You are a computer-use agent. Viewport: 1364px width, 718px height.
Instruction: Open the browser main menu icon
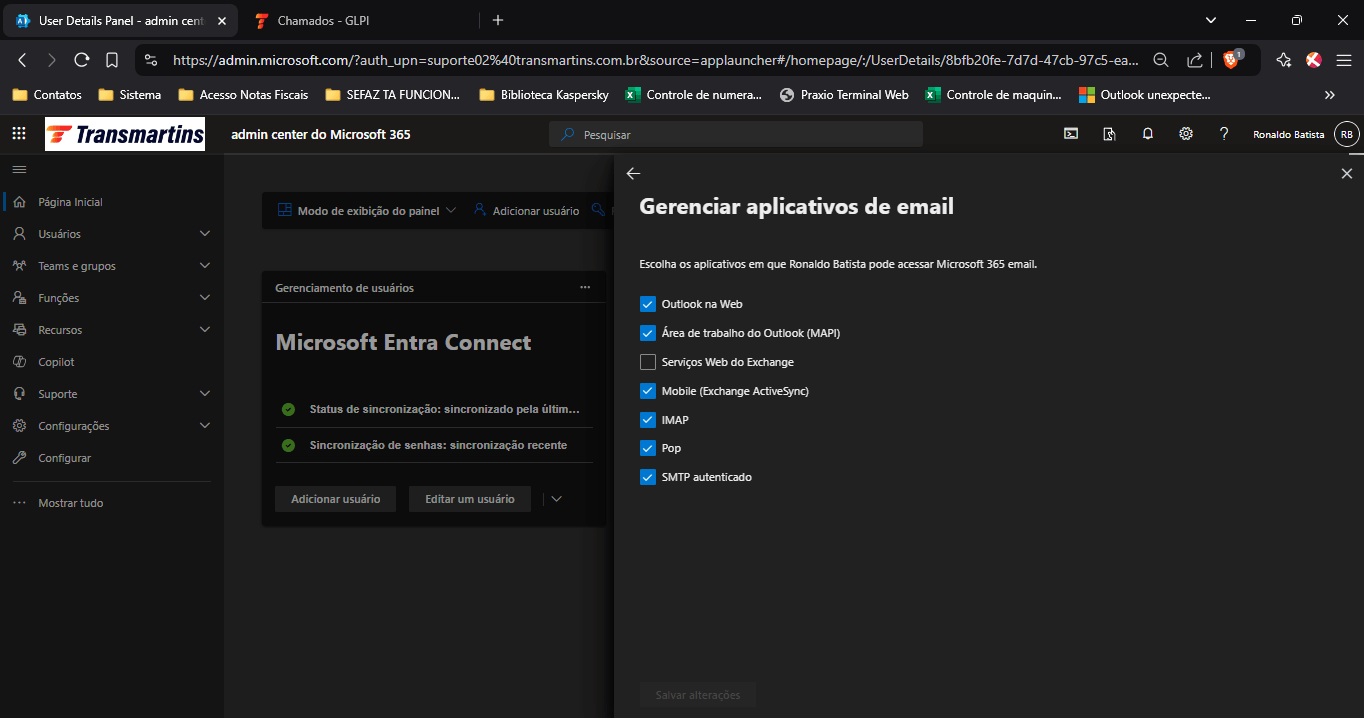(x=1343, y=60)
